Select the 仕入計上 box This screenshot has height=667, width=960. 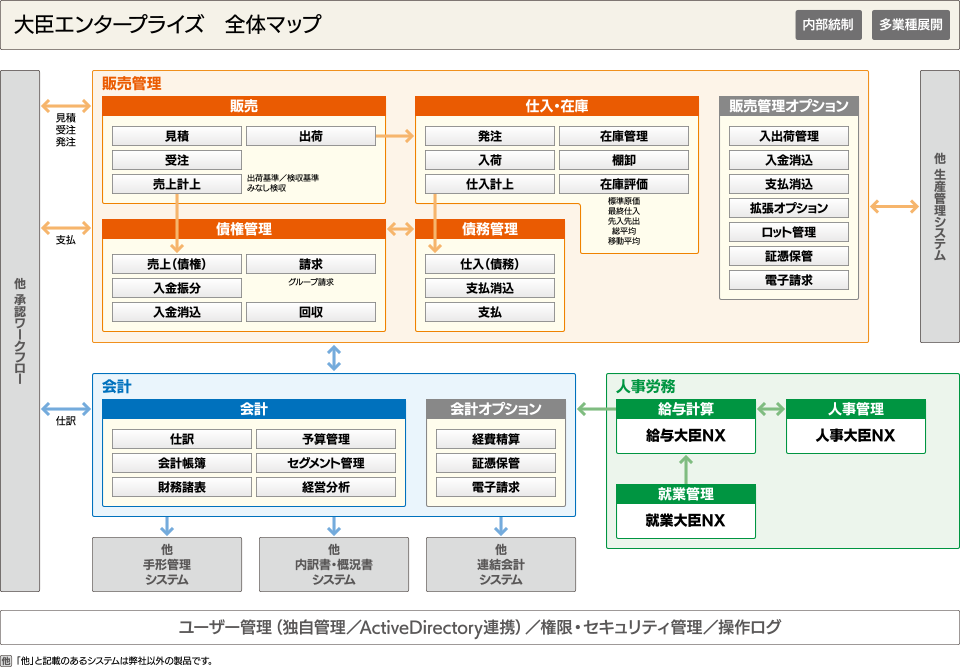[490, 184]
